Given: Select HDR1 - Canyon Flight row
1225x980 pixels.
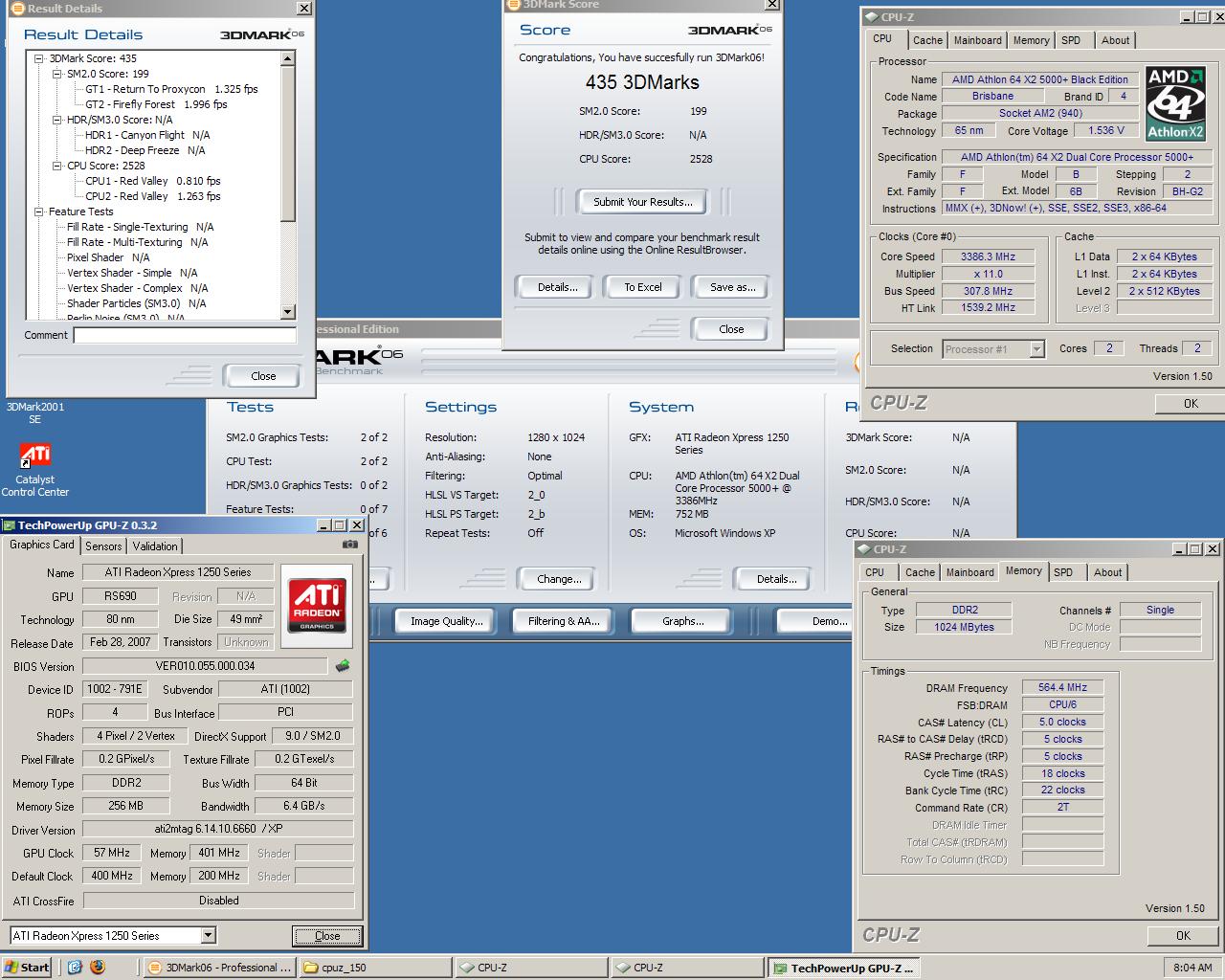Looking at the screenshot, I should [147, 135].
